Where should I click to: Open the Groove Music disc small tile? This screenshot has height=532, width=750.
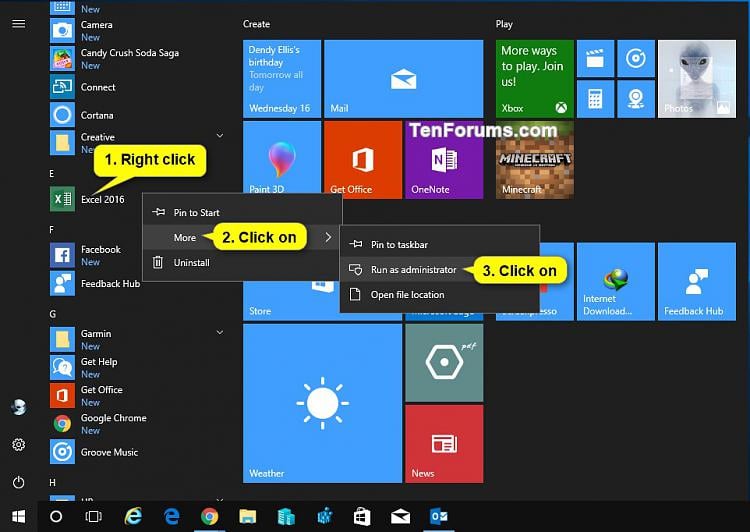636,58
